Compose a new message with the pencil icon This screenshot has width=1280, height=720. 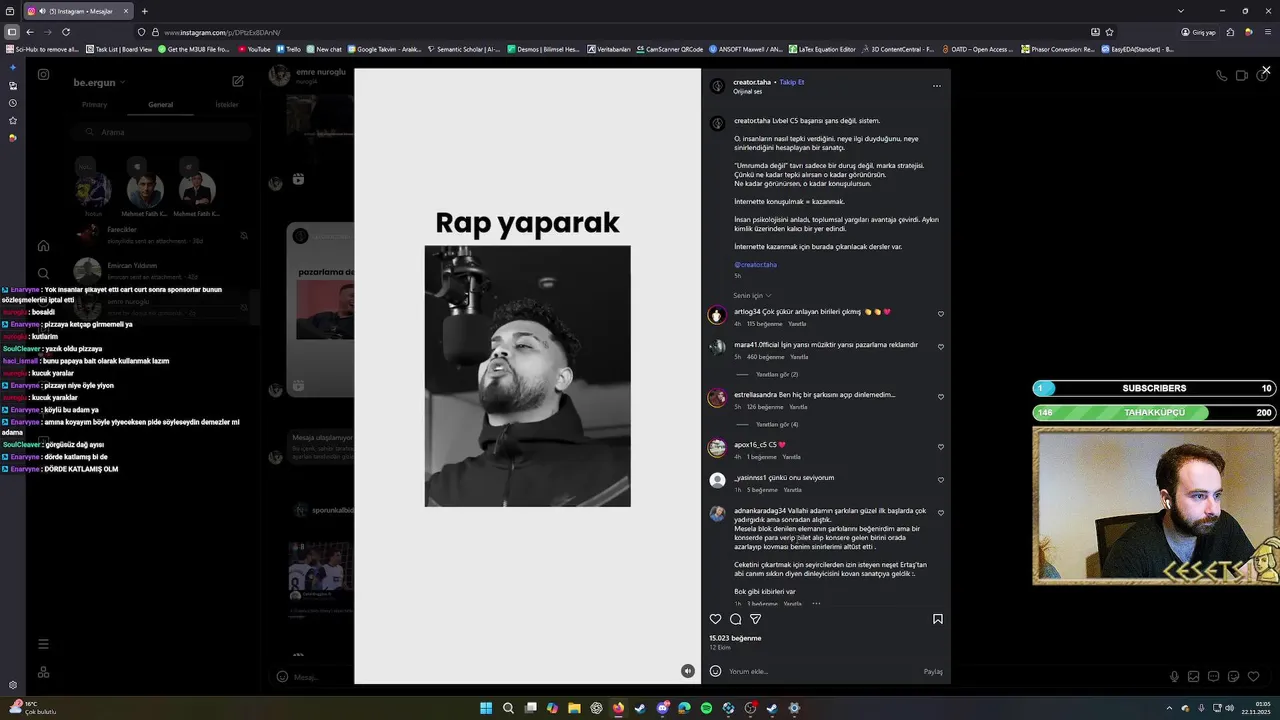(238, 81)
